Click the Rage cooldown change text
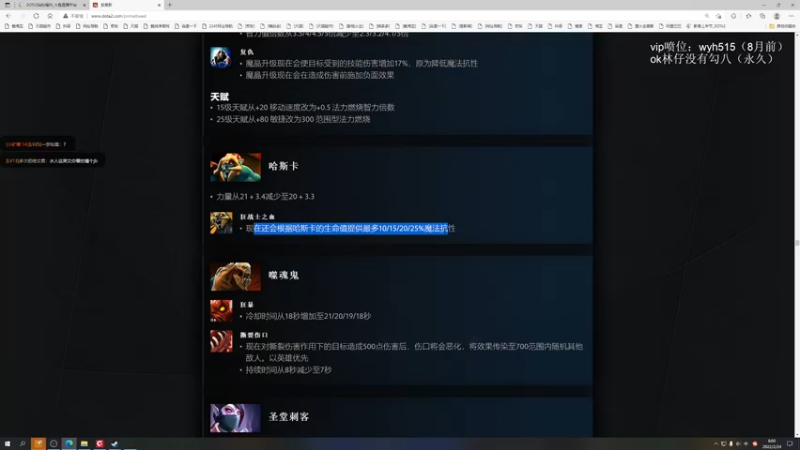Viewport: 800px width, 450px height. [308, 316]
